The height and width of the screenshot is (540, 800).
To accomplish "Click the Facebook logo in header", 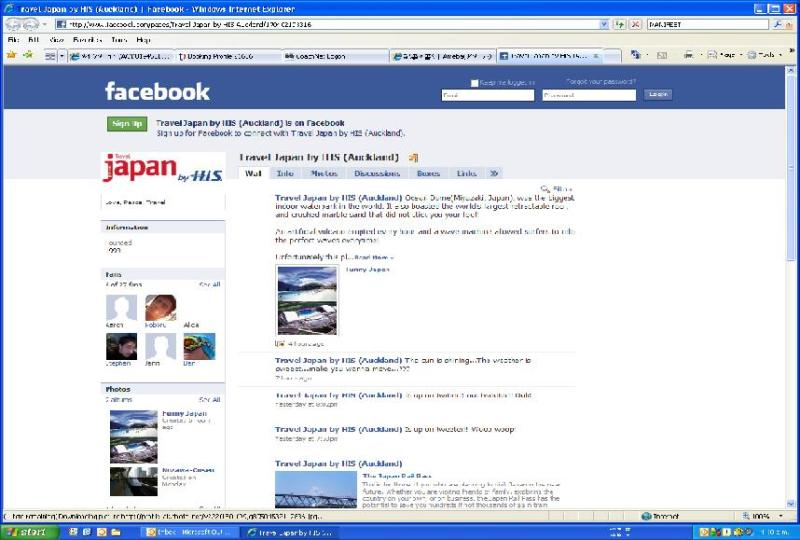I will tap(157, 91).
